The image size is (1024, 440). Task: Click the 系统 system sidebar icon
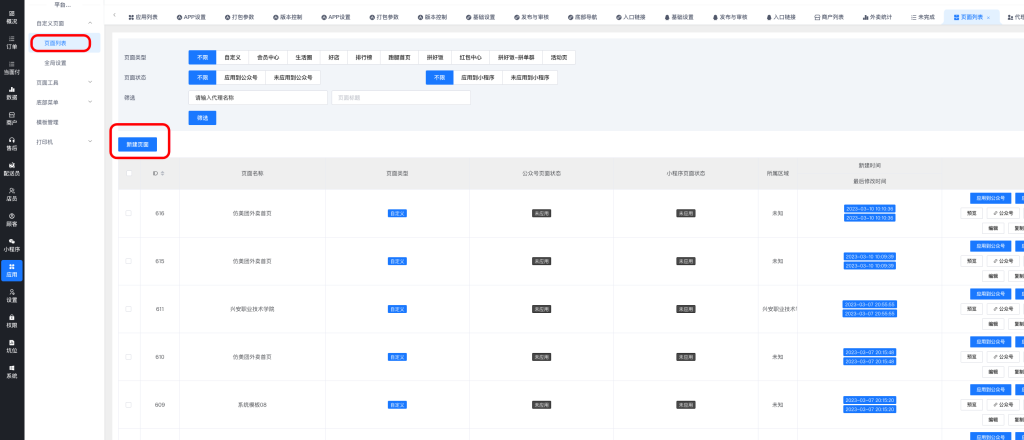click(x=12, y=371)
